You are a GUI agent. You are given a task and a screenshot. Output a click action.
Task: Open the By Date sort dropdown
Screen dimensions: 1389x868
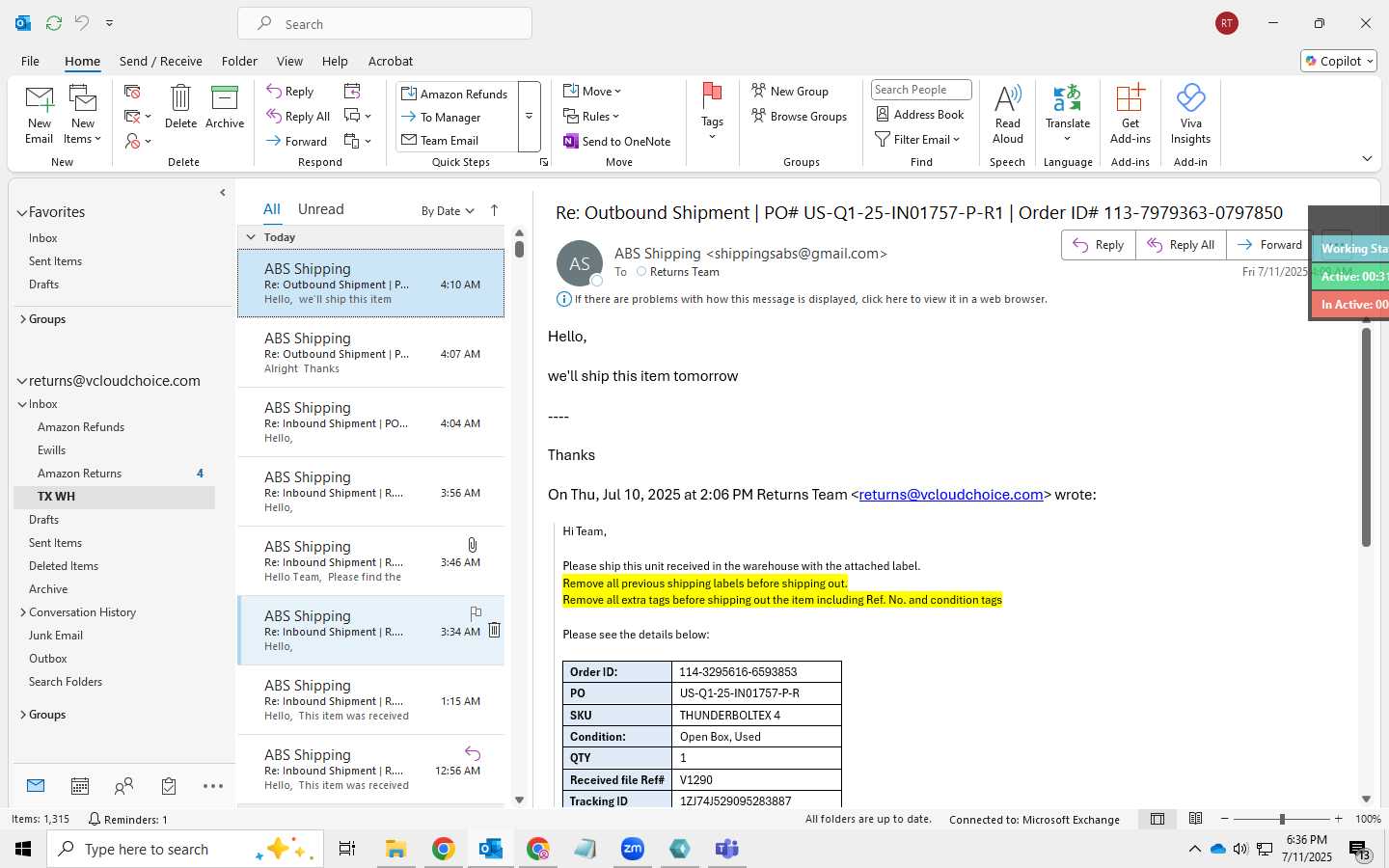click(449, 210)
